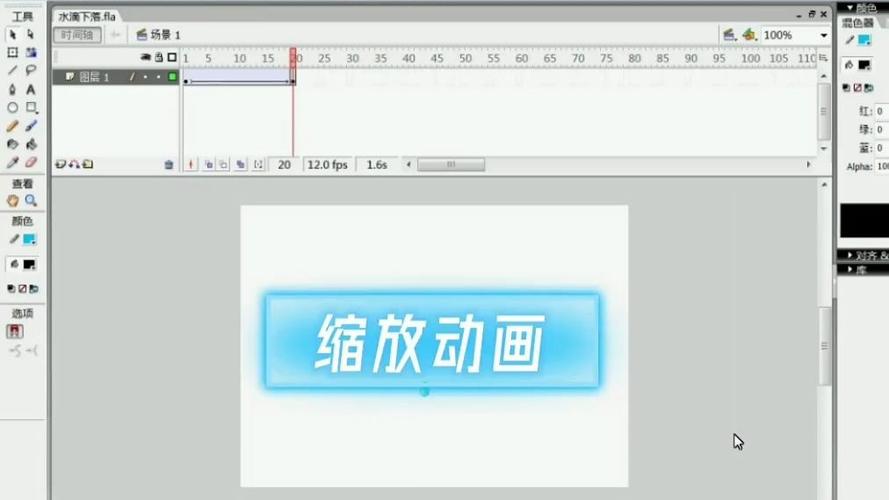Click timeline horizontal scrollbar thumb
The height and width of the screenshot is (500, 889).
click(x=451, y=164)
